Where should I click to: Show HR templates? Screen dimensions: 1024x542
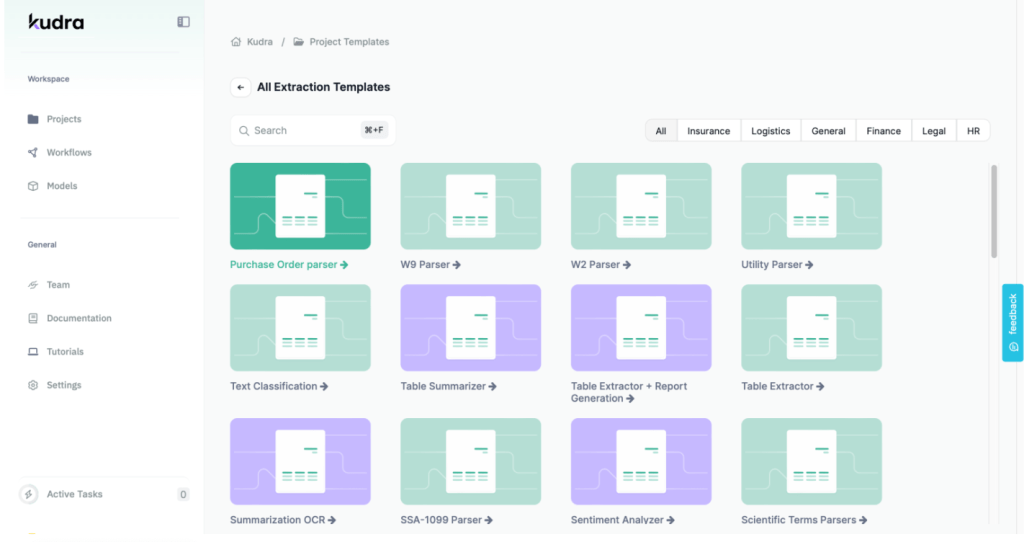click(x=973, y=131)
